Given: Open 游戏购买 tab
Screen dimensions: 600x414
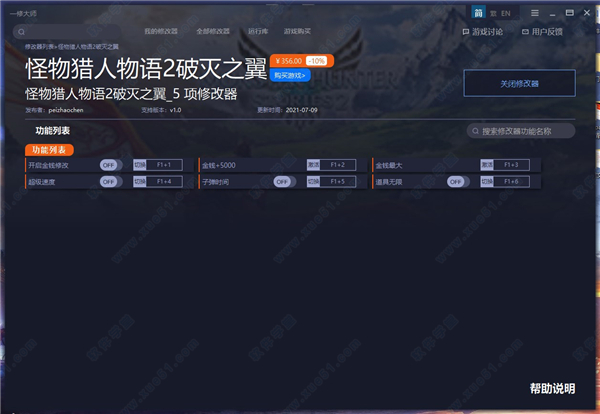Looking at the screenshot, I should 297,31.
